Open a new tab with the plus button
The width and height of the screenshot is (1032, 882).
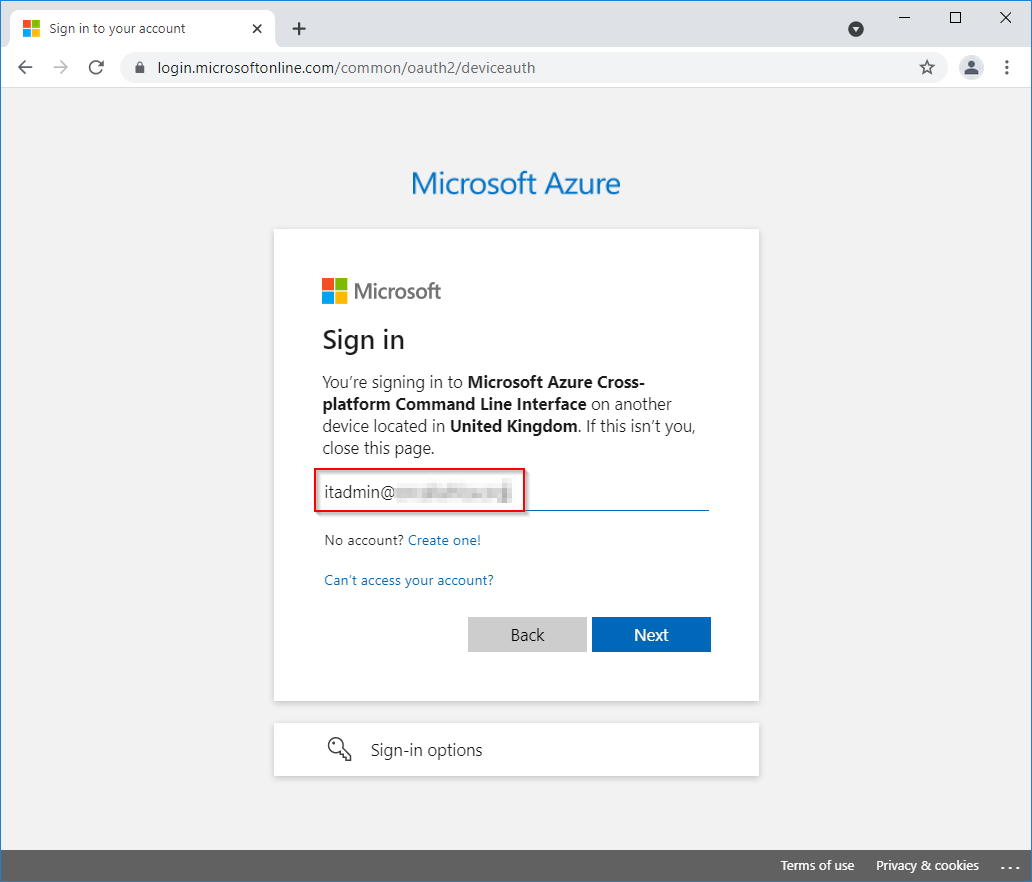point(299,28)
